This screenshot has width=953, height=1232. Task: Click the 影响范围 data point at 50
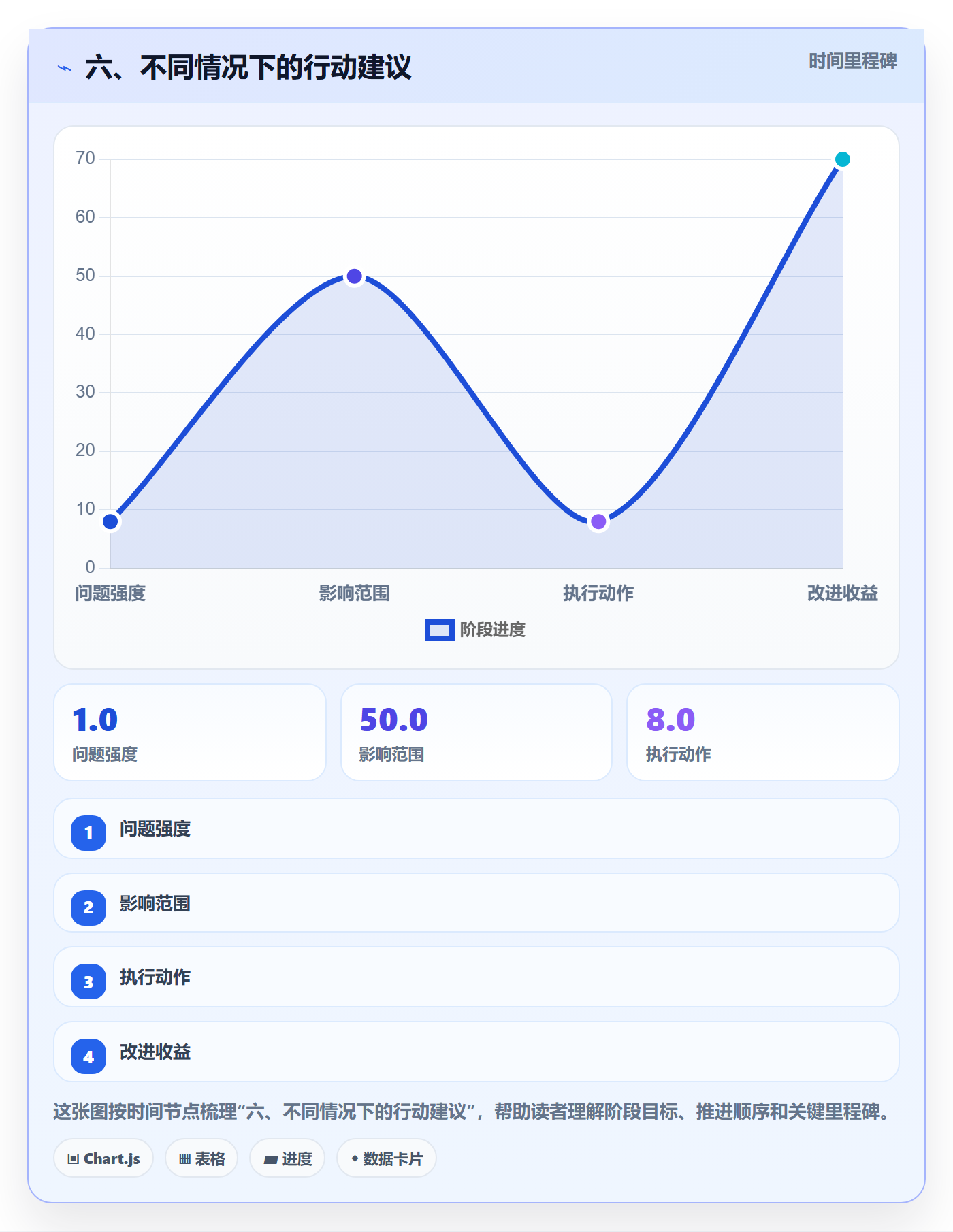point(354,276)
